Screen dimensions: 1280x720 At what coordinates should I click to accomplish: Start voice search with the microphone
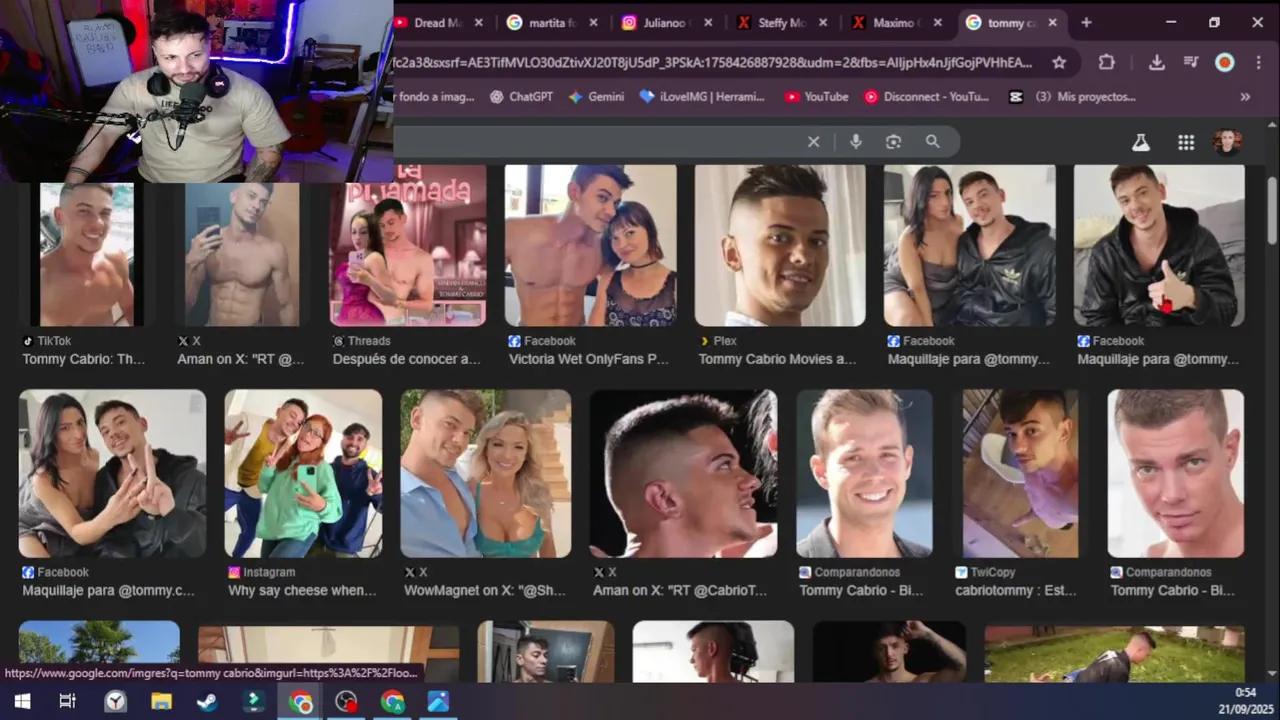(855, 142)
